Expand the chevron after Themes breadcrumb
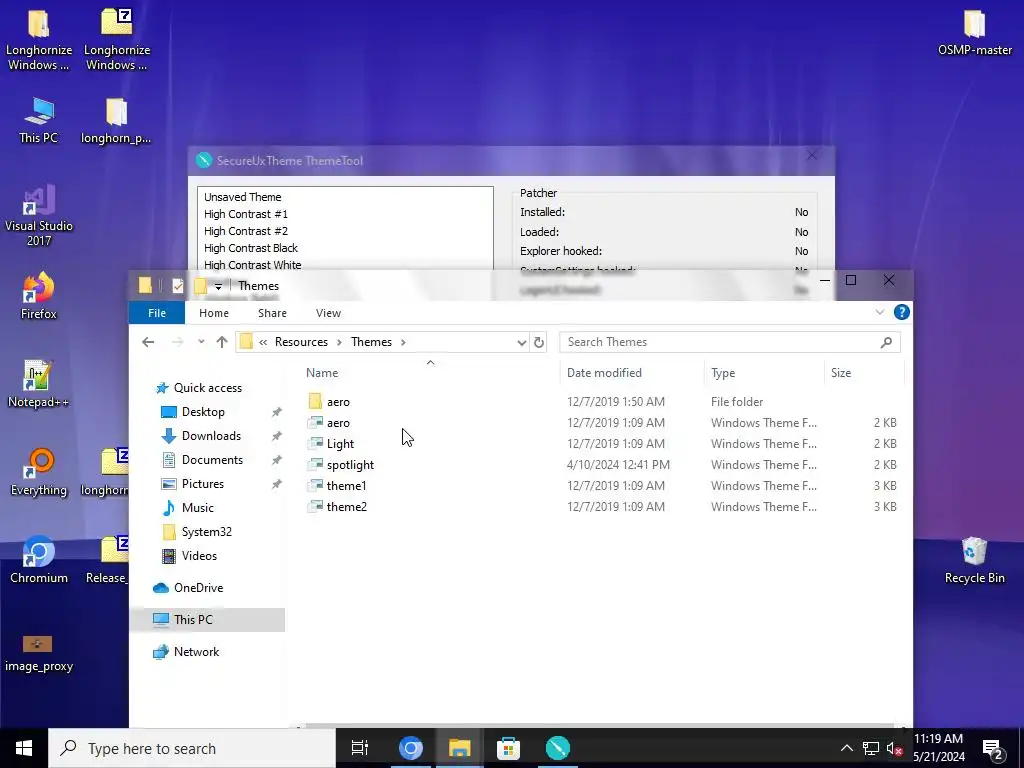The height and width of the screenshot is (768, 1024). [x=404, y=342]
